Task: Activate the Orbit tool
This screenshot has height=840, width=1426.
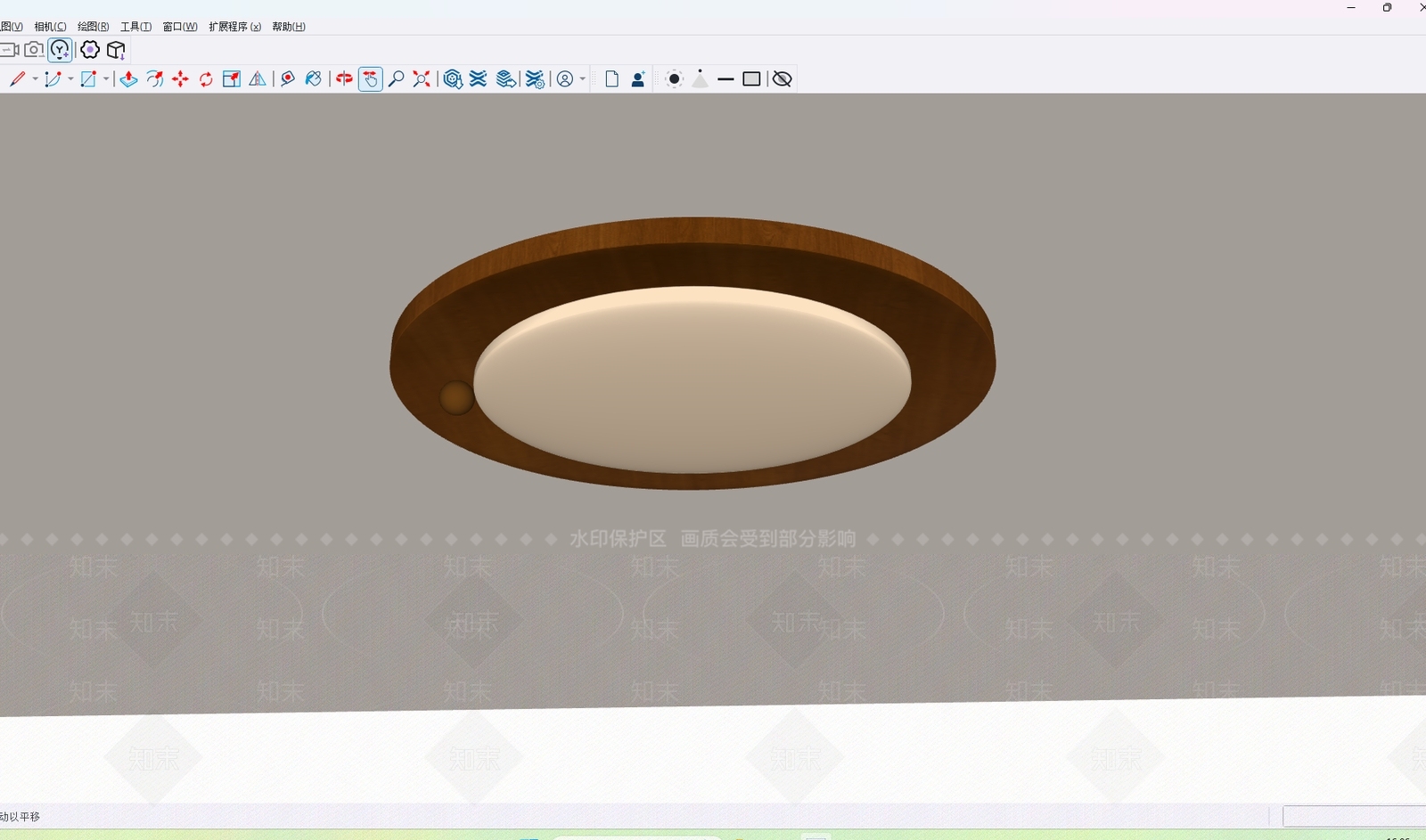Action: click(x=344, y=79)
